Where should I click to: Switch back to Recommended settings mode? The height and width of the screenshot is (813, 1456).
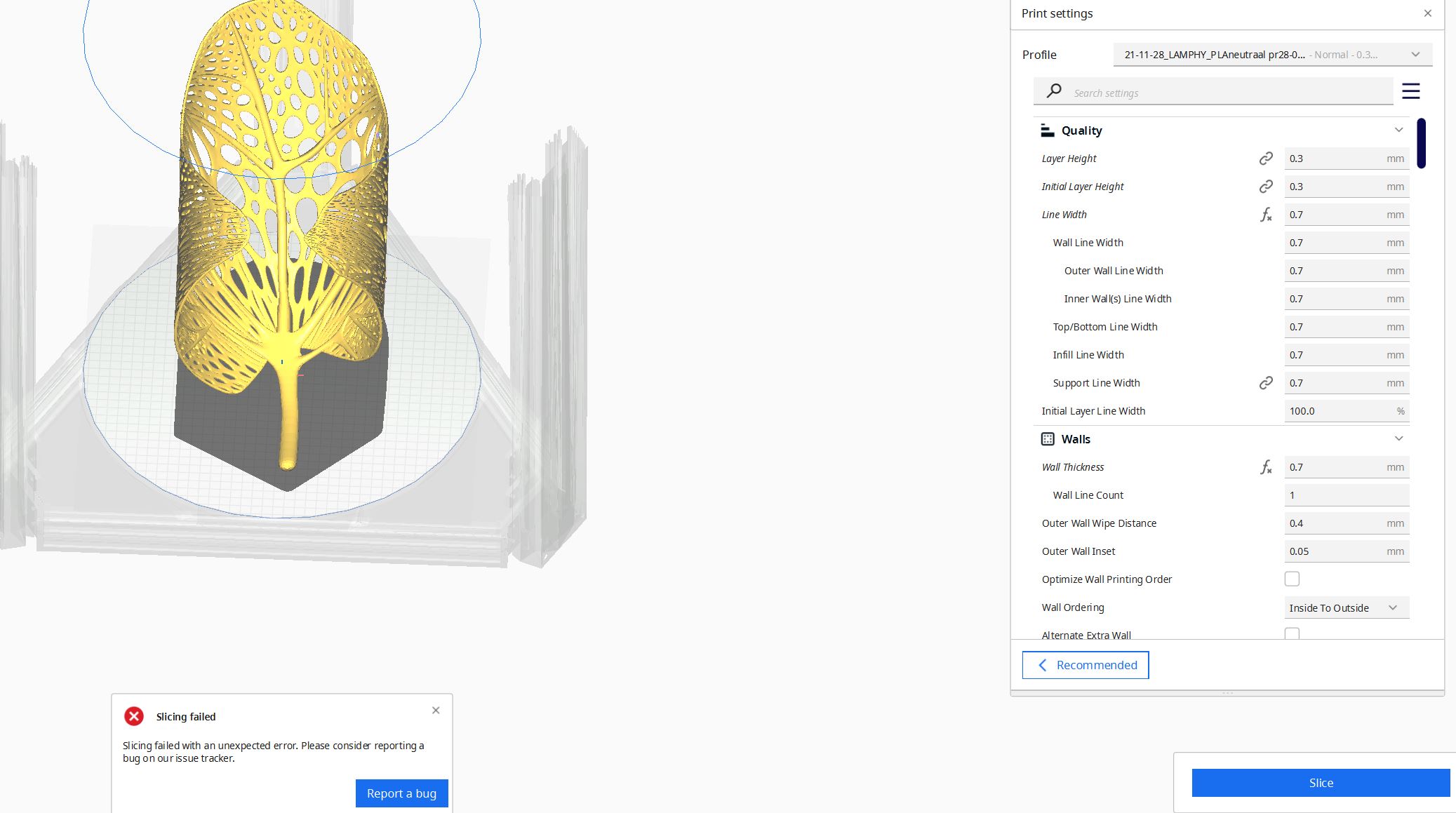pyautogui.click(x=1085, y=665)
